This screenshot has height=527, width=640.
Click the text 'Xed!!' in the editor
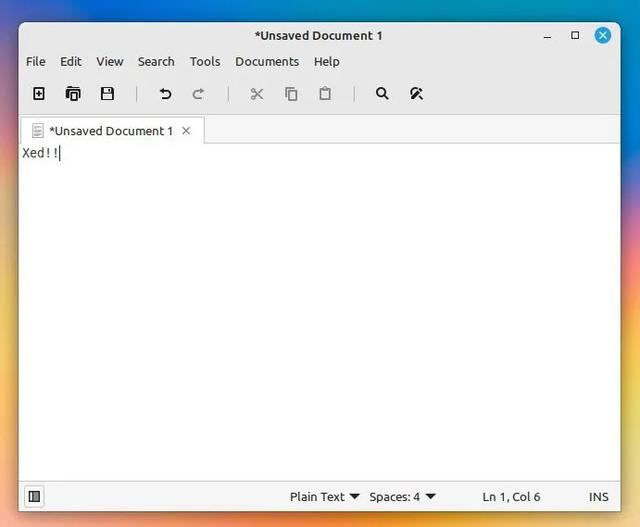(40, 153)
